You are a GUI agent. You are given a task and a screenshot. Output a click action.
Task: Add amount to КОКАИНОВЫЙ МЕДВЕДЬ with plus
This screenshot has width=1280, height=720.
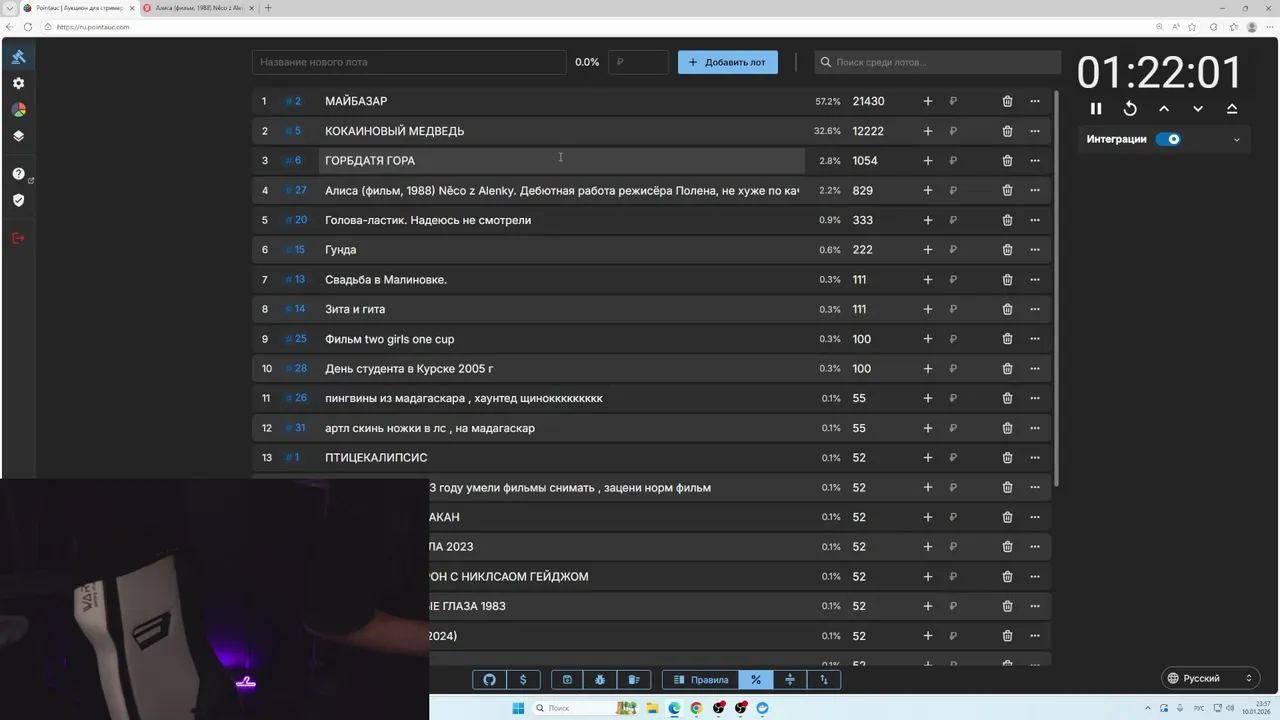pyautogui.click(x=928, y=131)
